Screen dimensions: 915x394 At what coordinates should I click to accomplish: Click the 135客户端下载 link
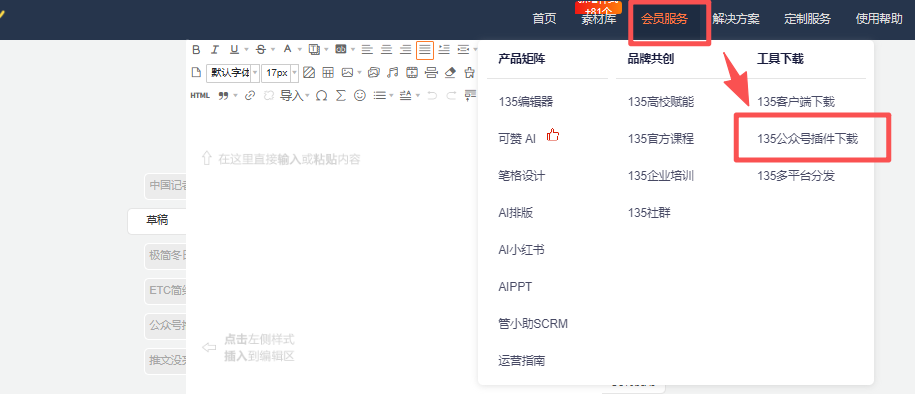click(796, 102)
